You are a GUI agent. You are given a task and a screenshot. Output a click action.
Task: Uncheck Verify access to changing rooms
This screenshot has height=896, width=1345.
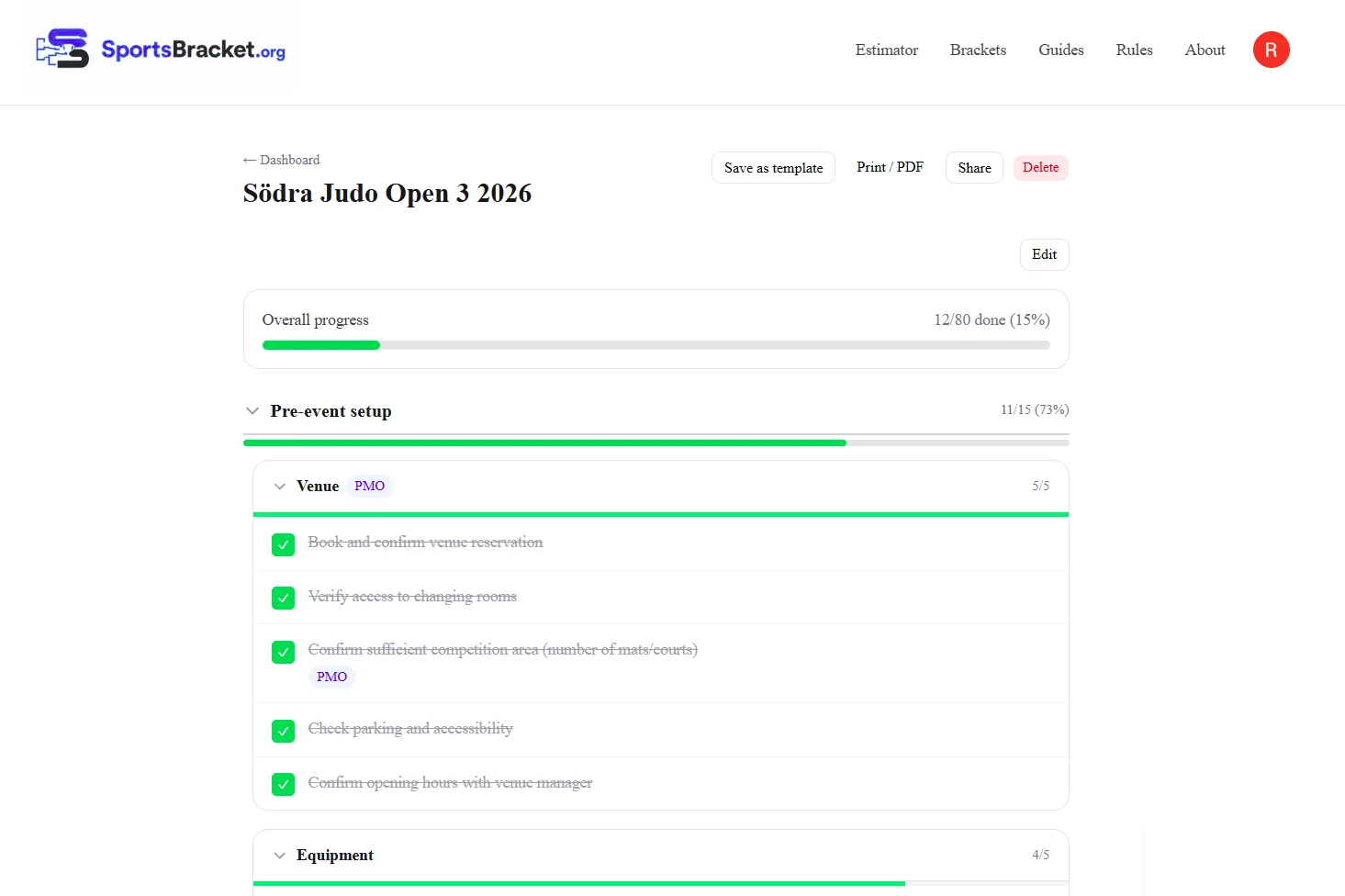[283, 598]
